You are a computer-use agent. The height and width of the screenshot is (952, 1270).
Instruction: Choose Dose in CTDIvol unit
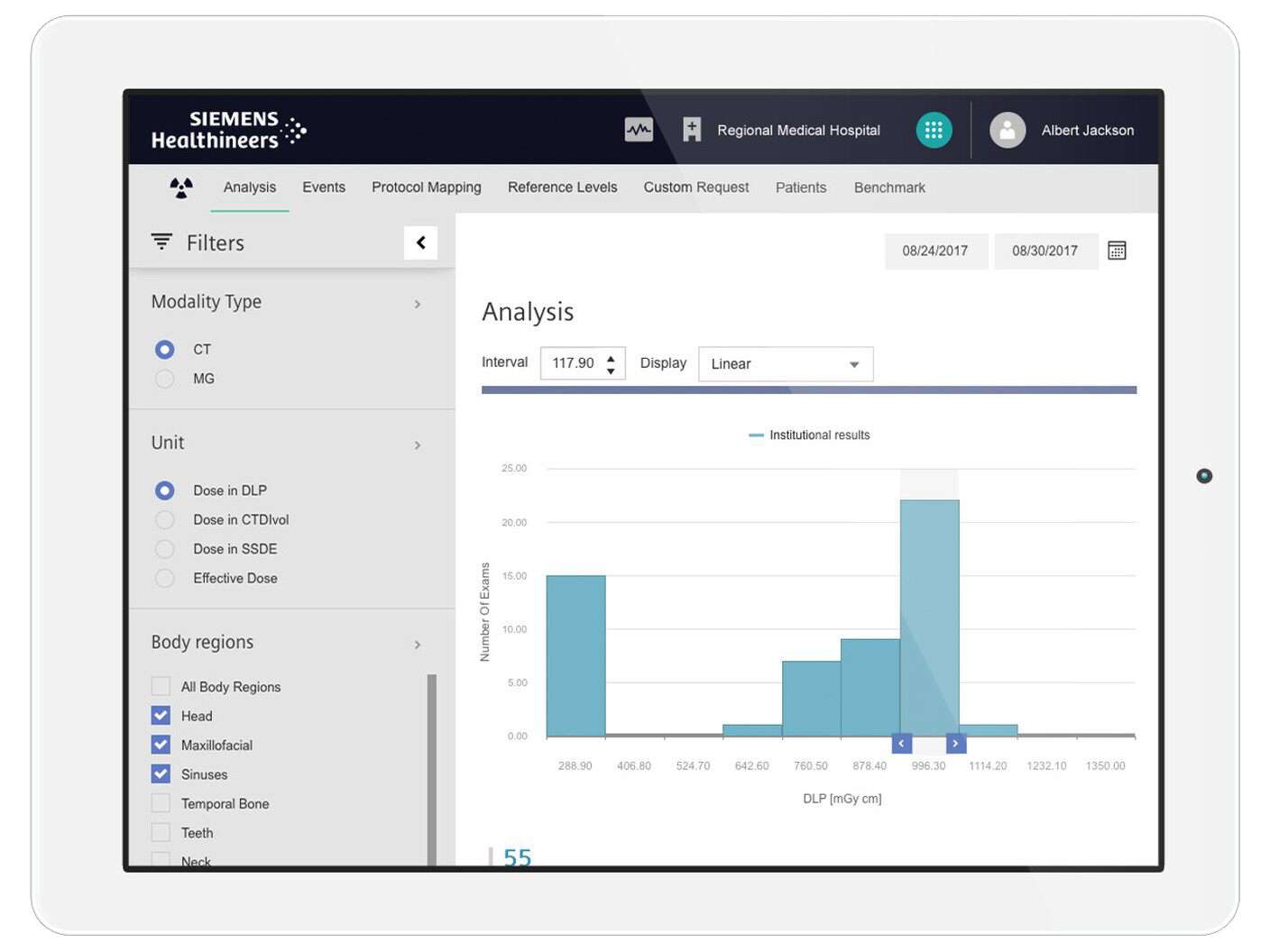165,520
